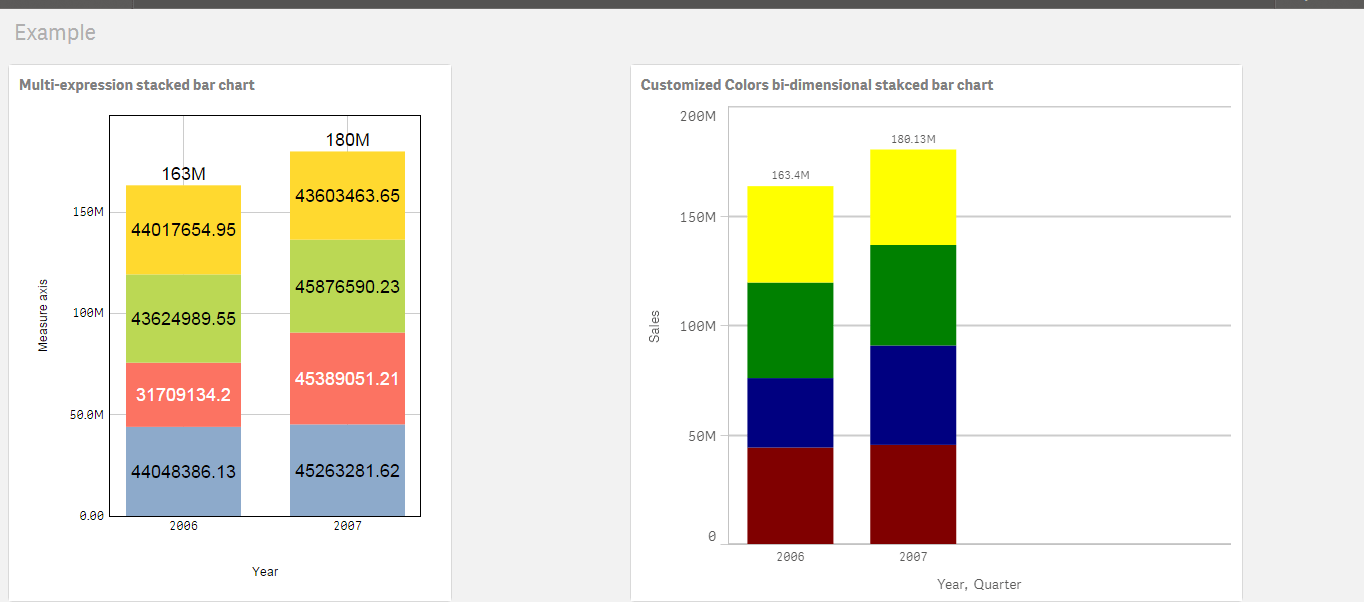Click the dark red base segment under 163.4M
The height and width of the screenshot is (602, 1364).
(790, 495)
